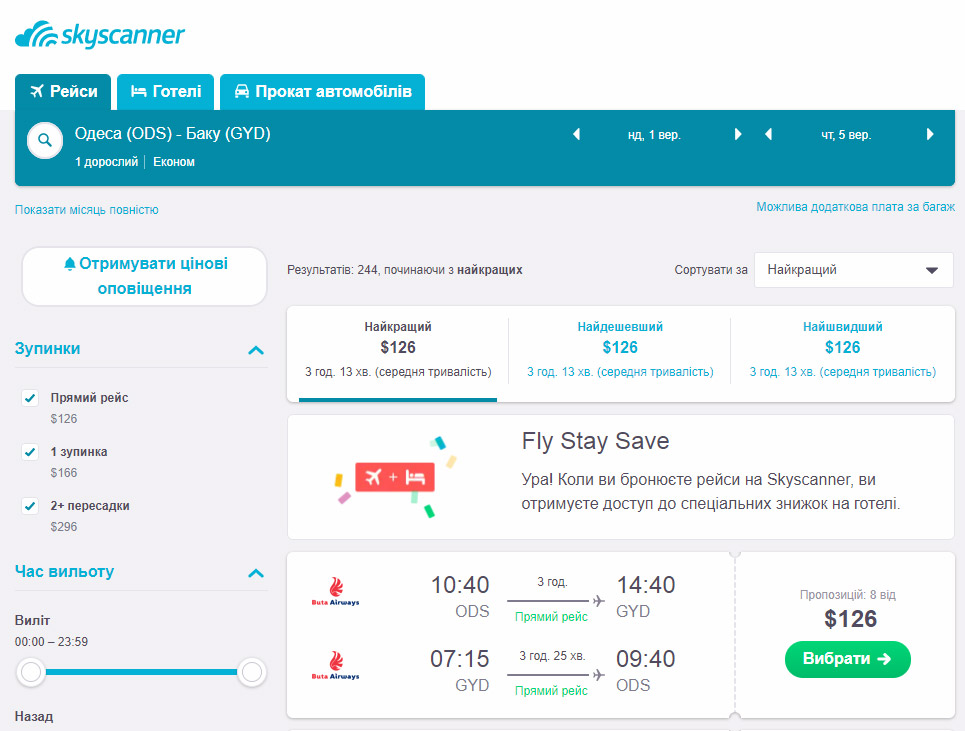This screenshot has height=731, width=965.
Task: Click the green Вибрати button
Action: pyautogui.click(x=847, y=659)
